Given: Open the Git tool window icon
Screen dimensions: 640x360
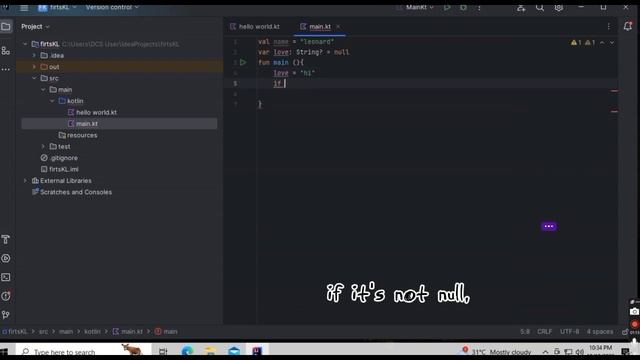Looking at the screenshot, I should pos(6,315).
